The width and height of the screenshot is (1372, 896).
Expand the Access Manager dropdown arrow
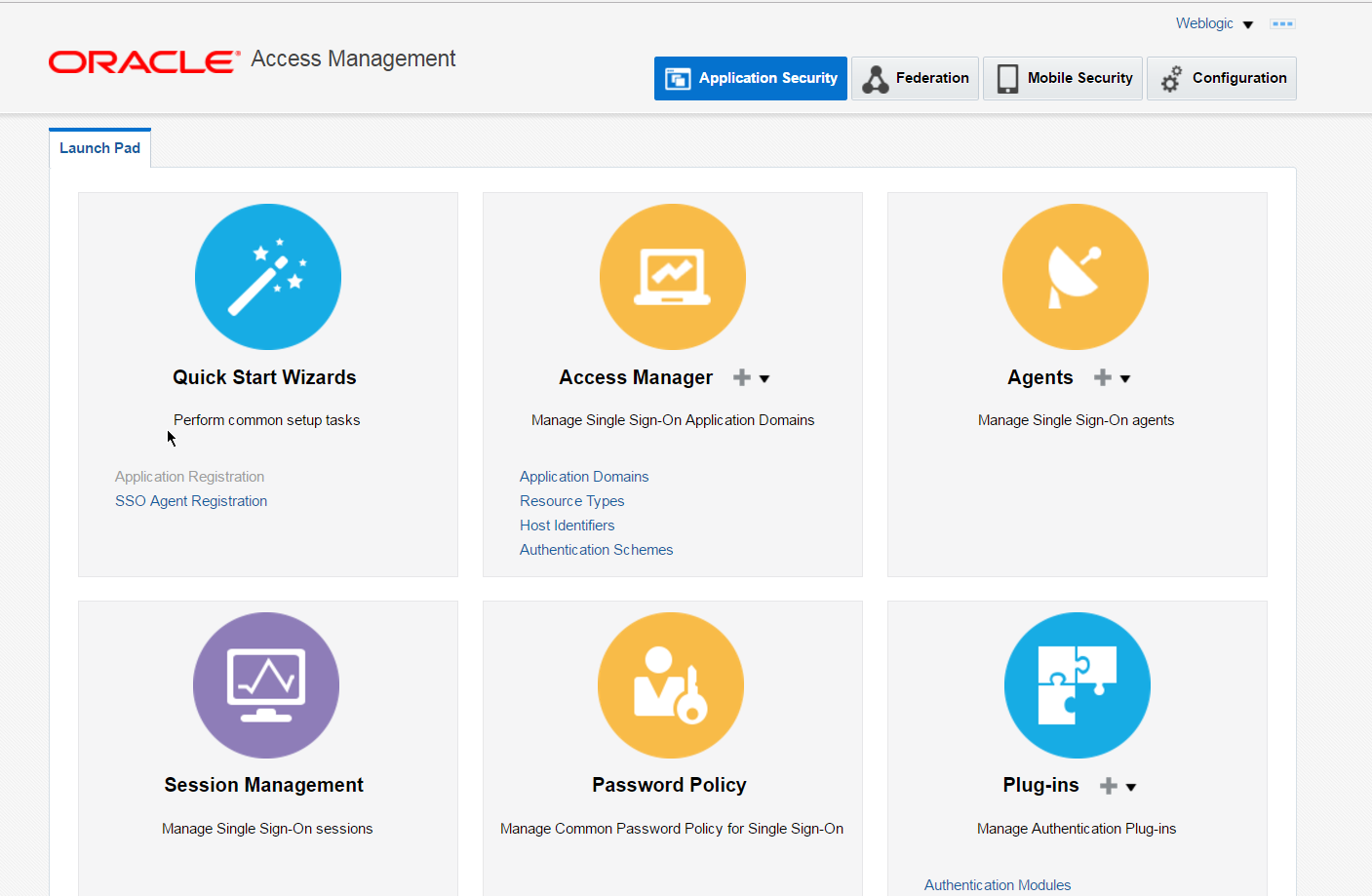click(x=764, y=378)
